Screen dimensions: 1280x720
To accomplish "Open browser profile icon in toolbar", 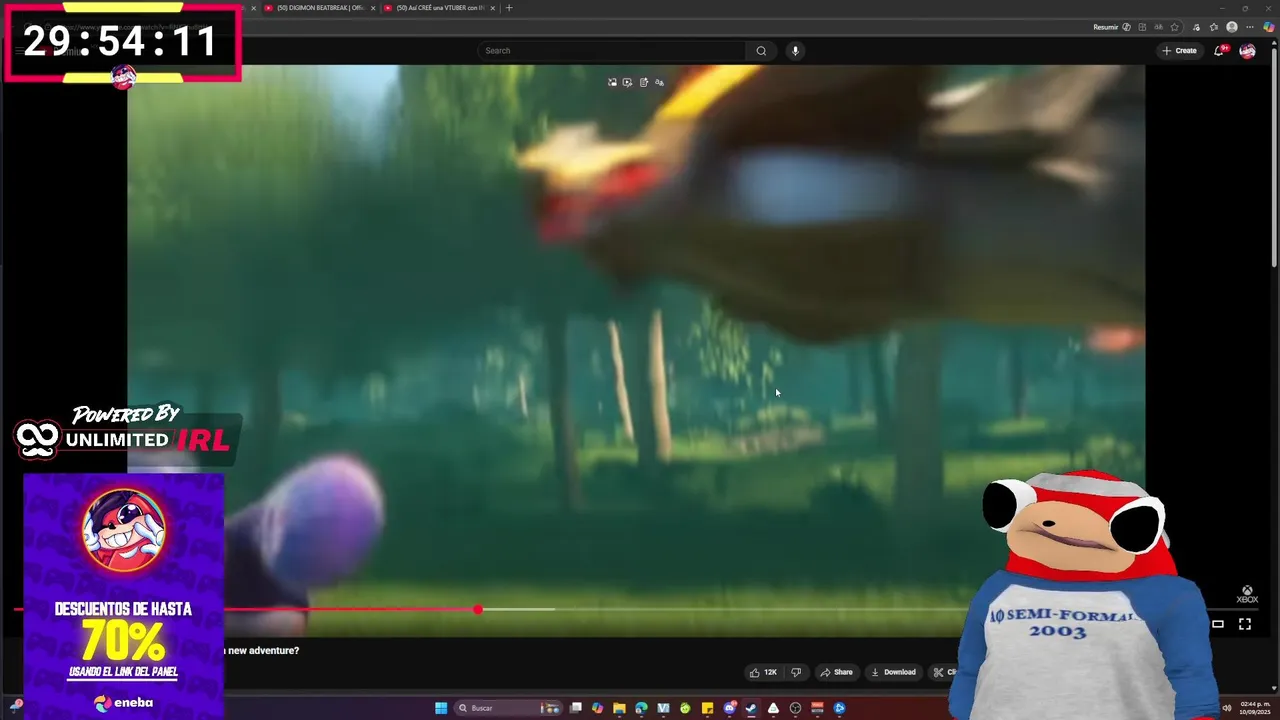I will tap(1232, 27).
